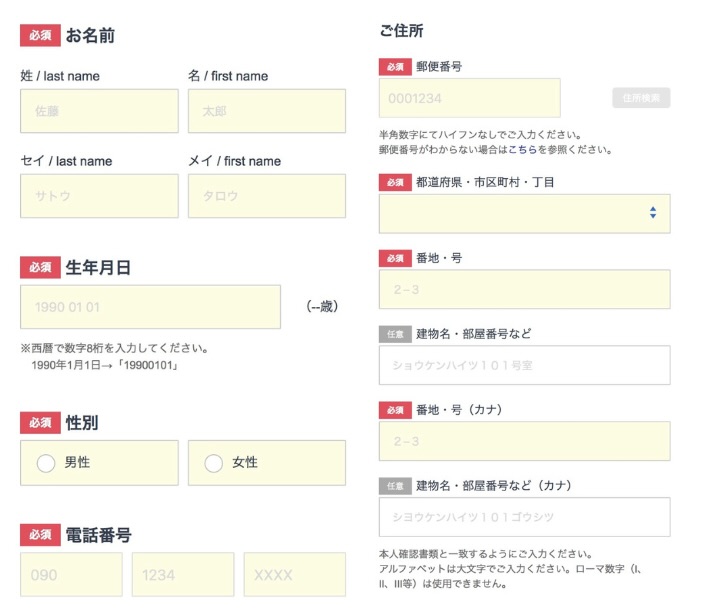Focus the 建物名・部屋番号など field
The height and width of the screenshot is (616, 711).
click(524, 365)
